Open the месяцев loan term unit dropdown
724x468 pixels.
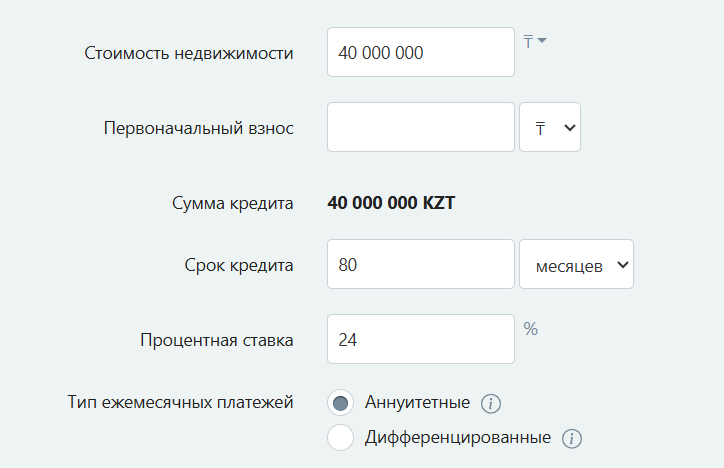[x=577, y=265]
